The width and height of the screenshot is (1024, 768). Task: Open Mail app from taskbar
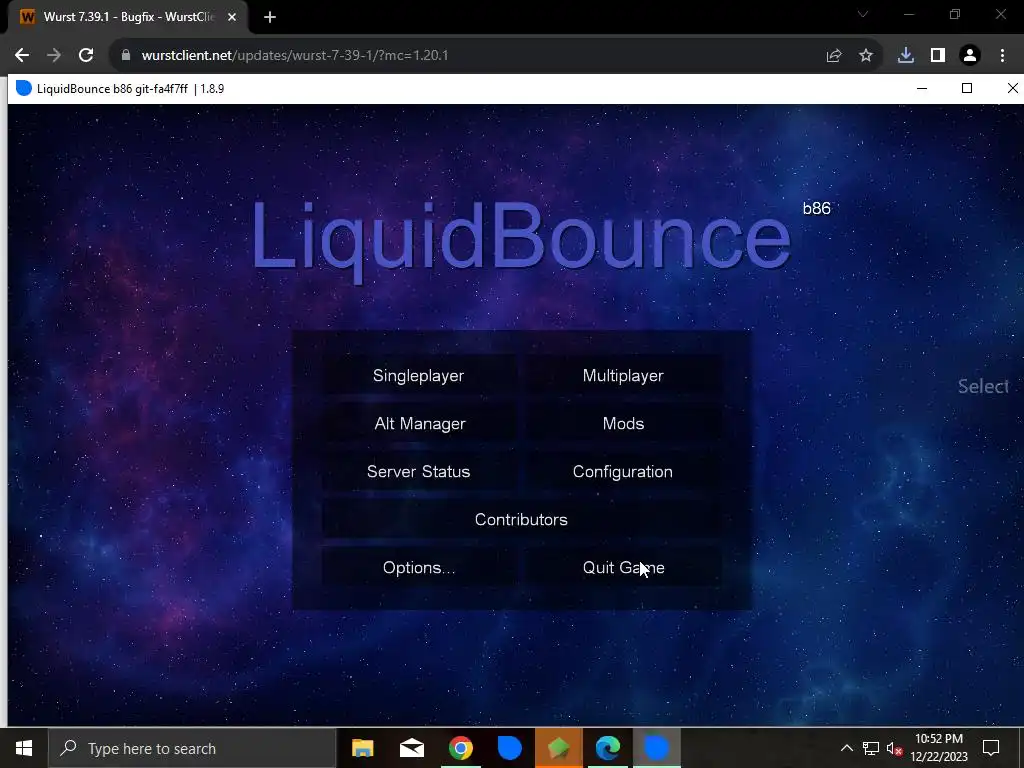411,748
